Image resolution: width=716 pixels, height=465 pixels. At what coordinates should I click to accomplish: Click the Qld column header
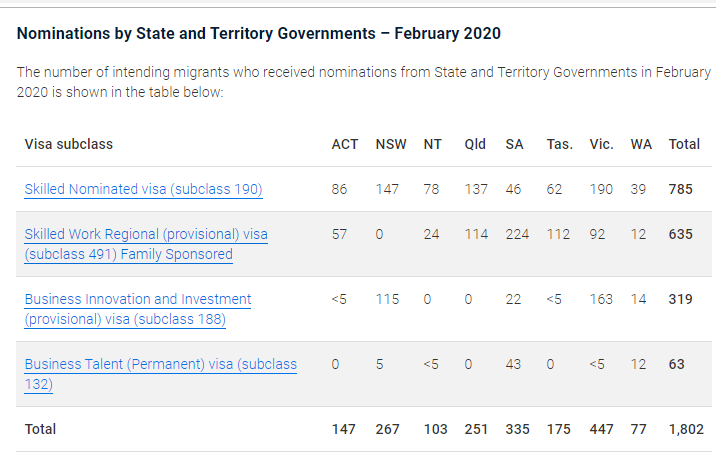(475, 144)
